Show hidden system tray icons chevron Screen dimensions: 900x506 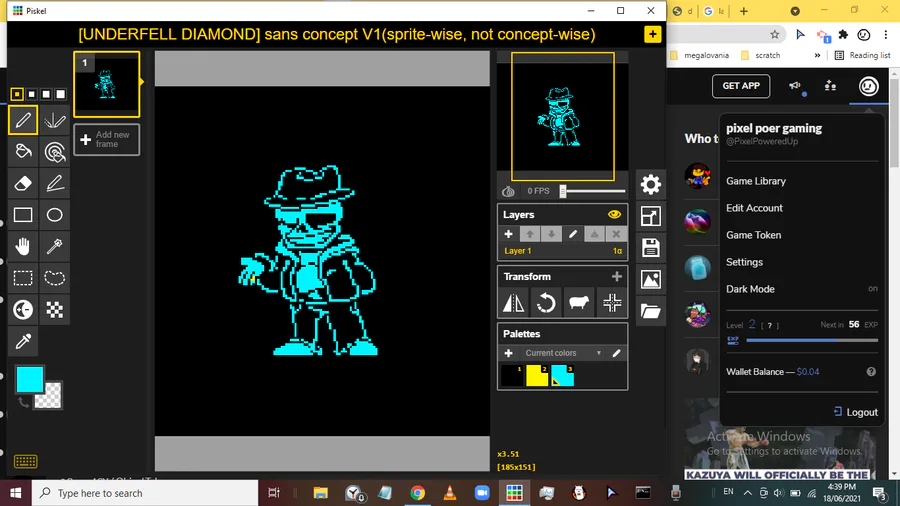coord(747,492)
